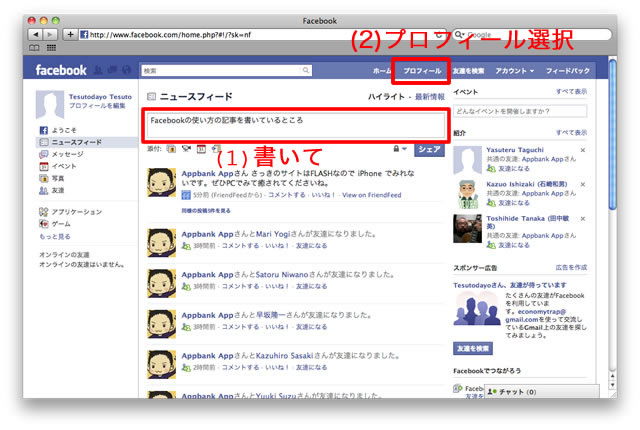Attach an event using the calendar icon
Screen dimensions: 640x430
pos(201,149)
